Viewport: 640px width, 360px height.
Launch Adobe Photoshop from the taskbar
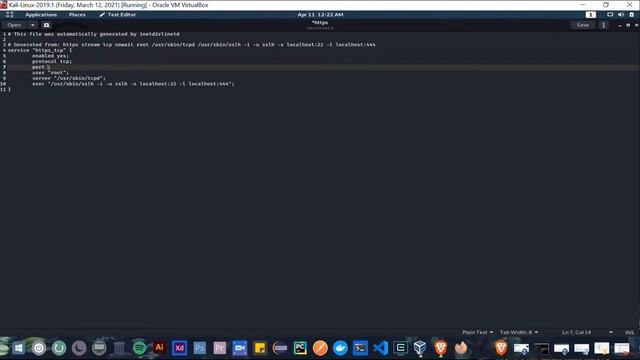click(x=199, y=348)
